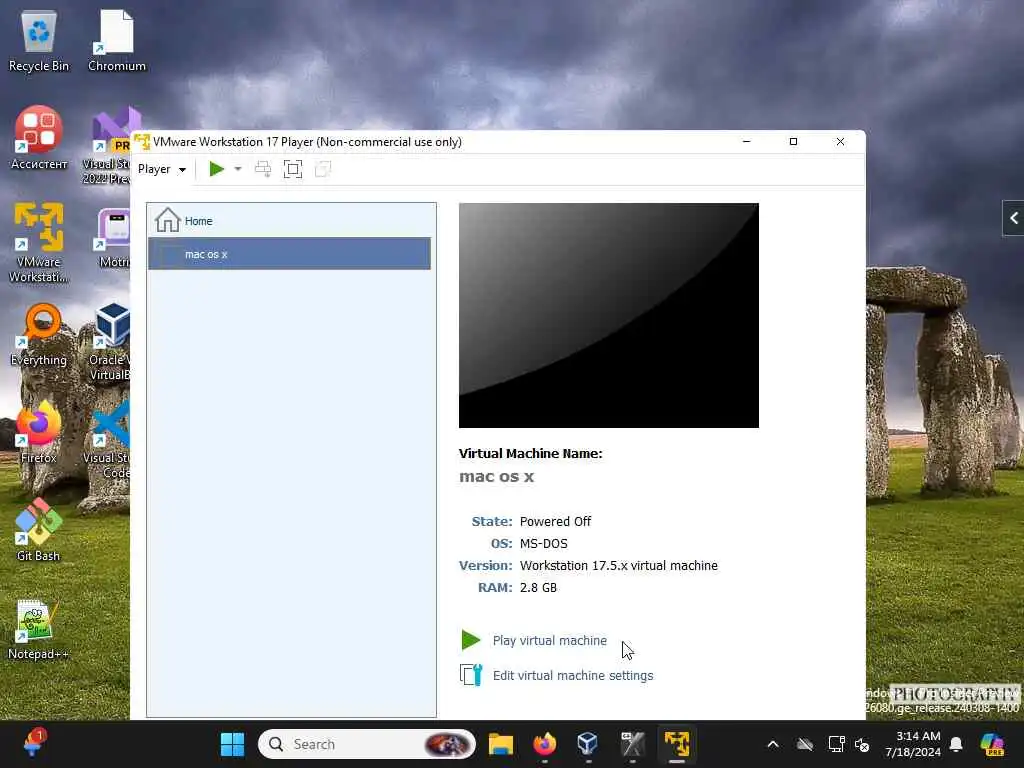Select Home in the VM library
The width and height of the screenshot is (1024, 768).
click(x=290, y=221)
